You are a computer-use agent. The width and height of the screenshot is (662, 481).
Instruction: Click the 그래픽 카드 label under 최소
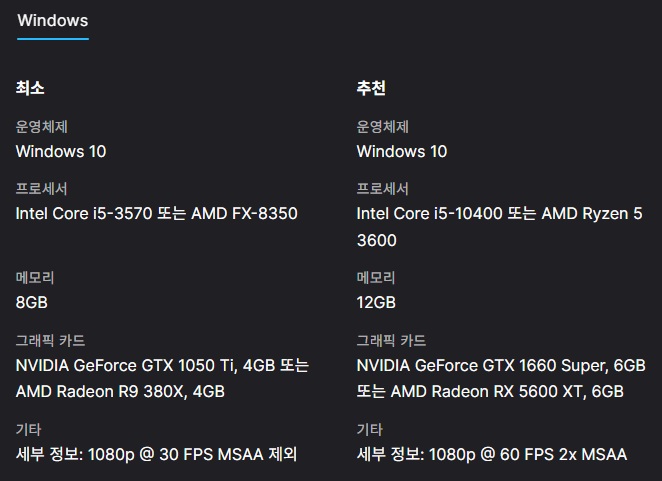(x=51, y=341)
